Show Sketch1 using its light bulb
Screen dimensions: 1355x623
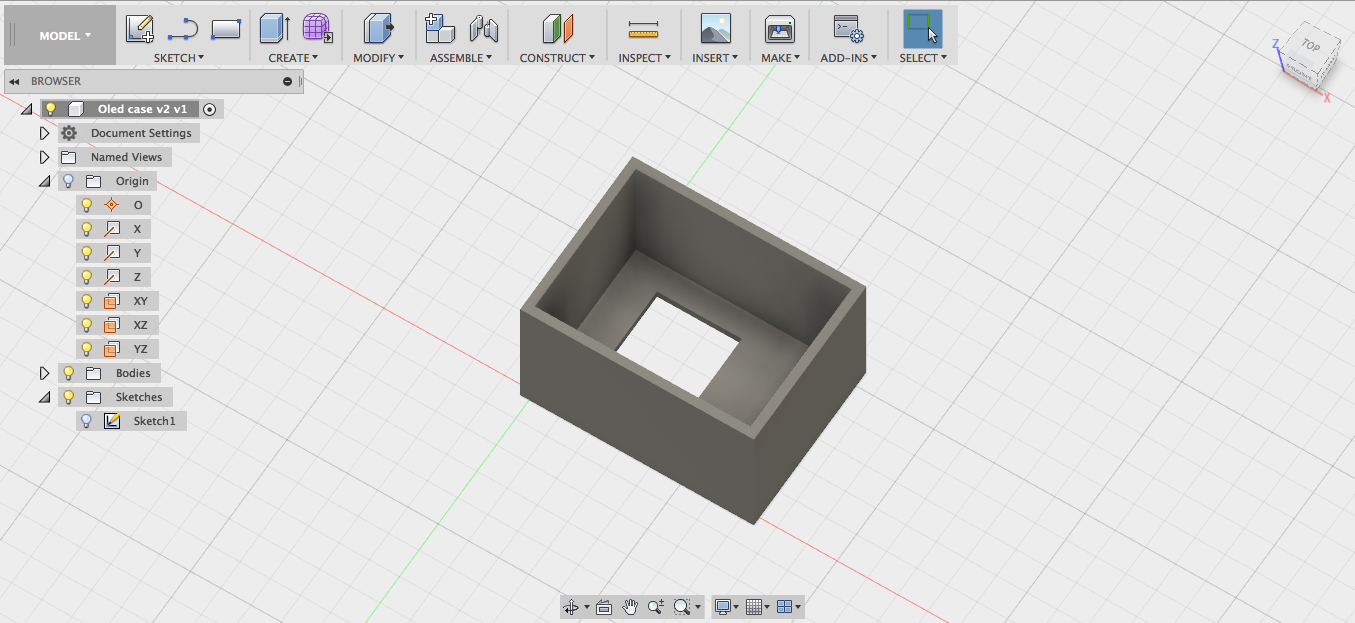(x=87, y=421)
